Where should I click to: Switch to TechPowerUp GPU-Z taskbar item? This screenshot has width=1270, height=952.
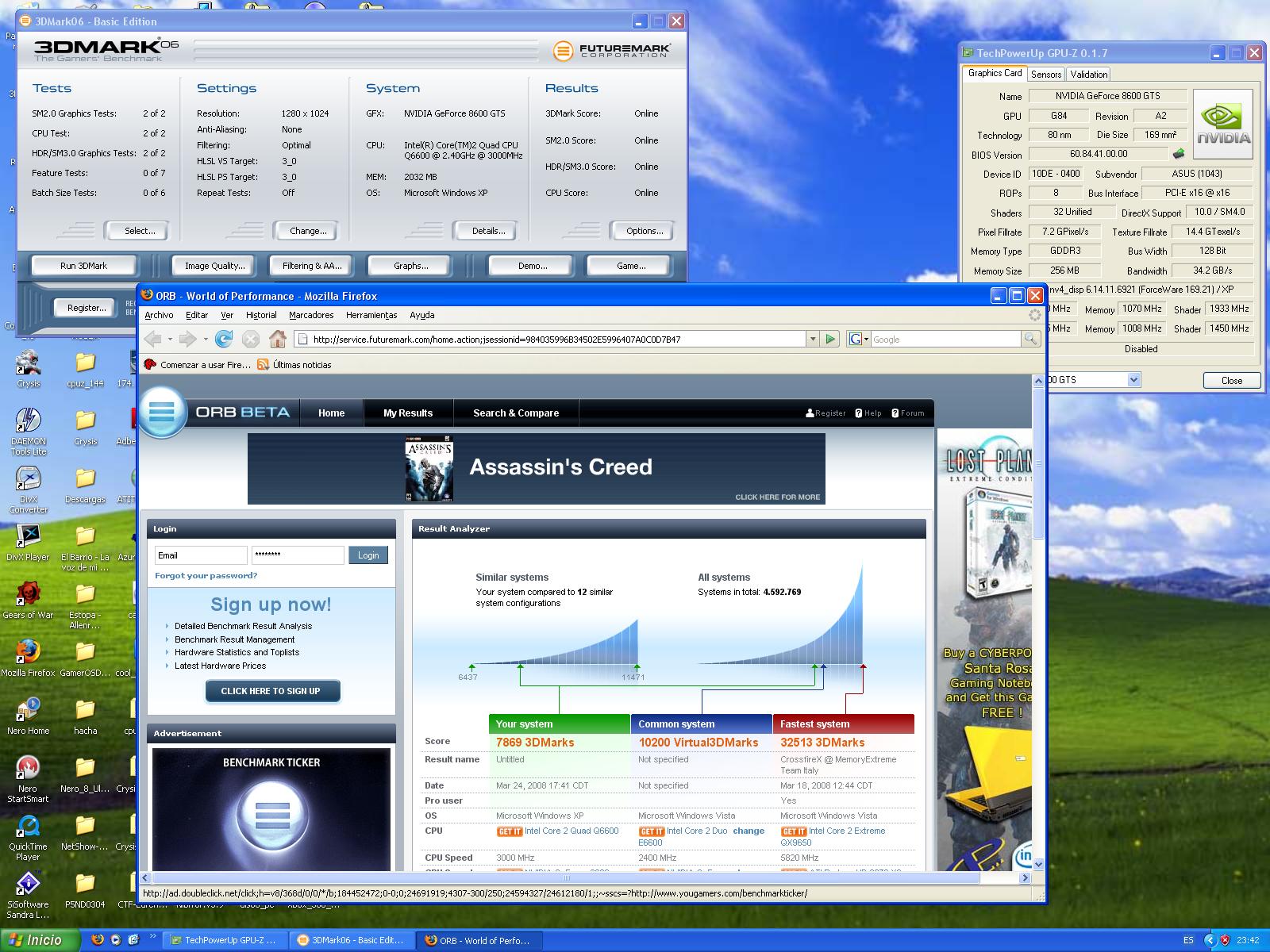pos(224,940)
